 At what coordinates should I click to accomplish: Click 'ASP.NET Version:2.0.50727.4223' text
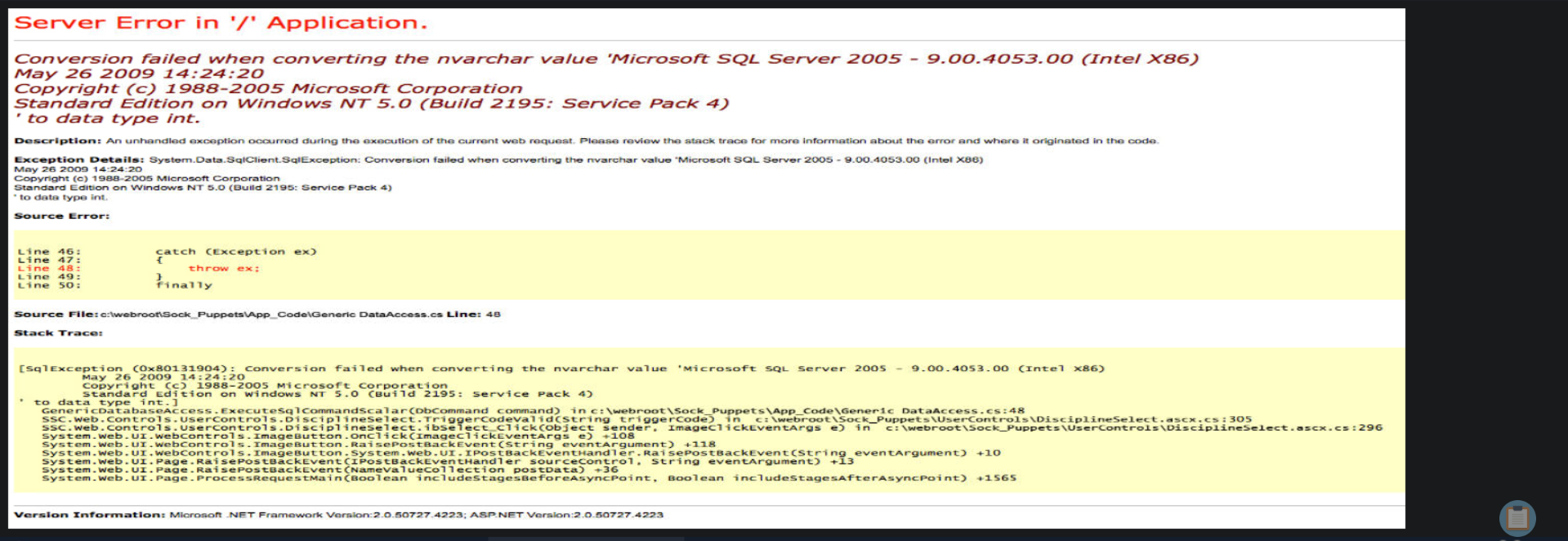click(566, 515)
